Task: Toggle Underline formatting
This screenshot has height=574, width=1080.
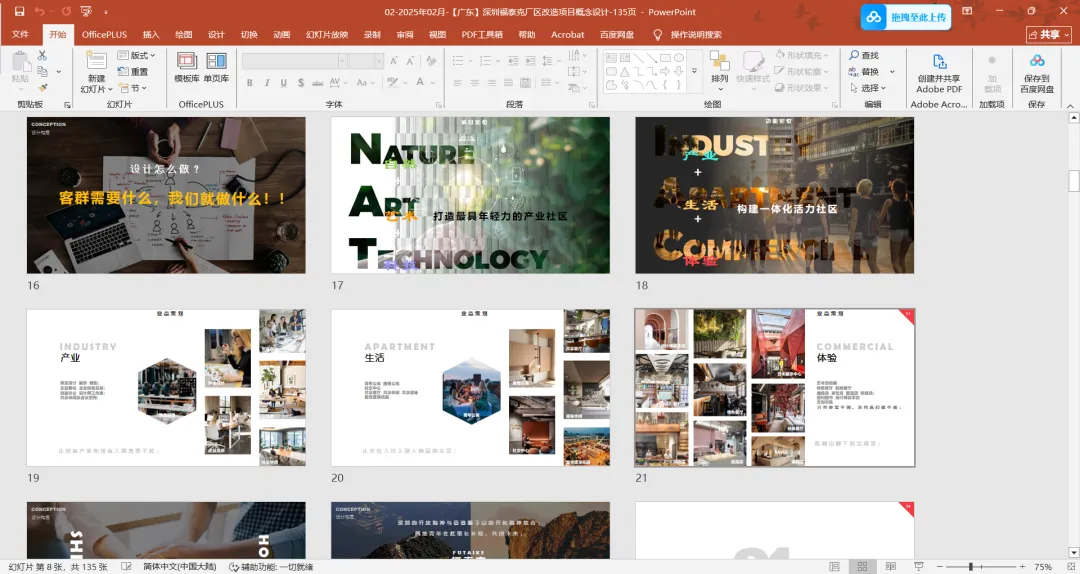Action: coord(284,83)
